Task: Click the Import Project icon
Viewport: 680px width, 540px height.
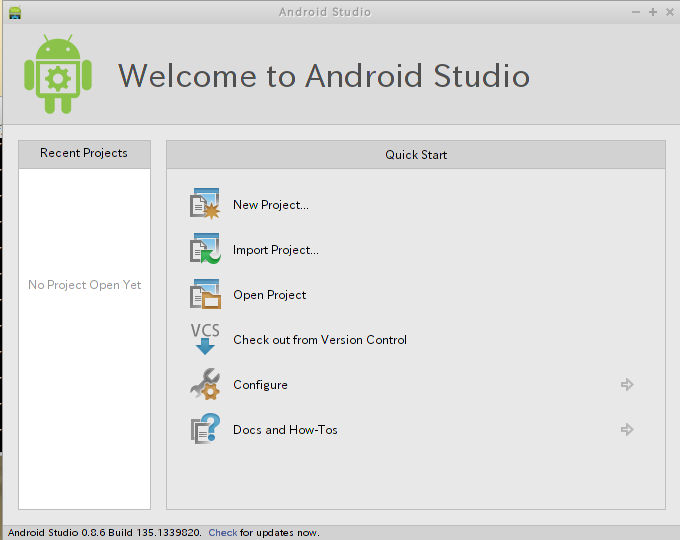Action: tap(205, 249)
